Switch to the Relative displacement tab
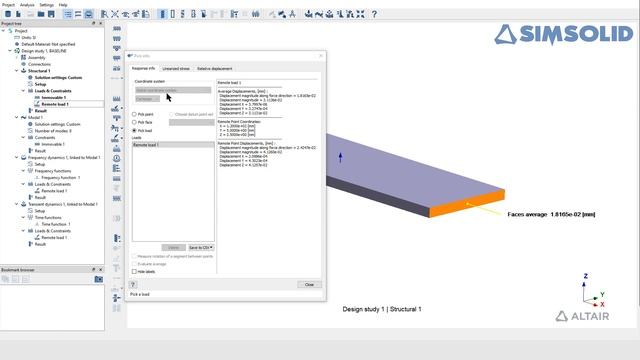 [x=215, y=69]
